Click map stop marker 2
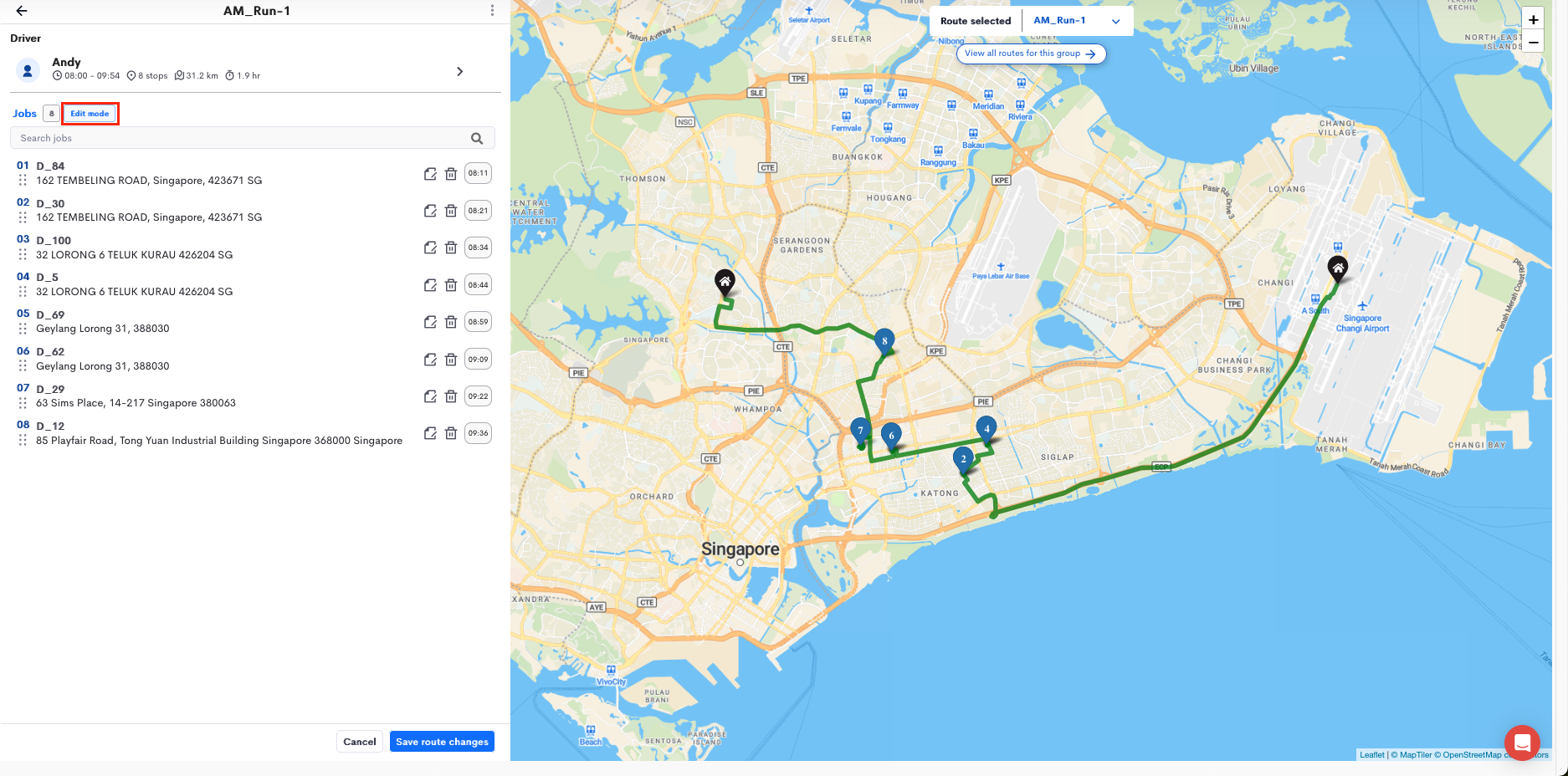The width and height of the screenshot is (1568, 776). [963, 459]
